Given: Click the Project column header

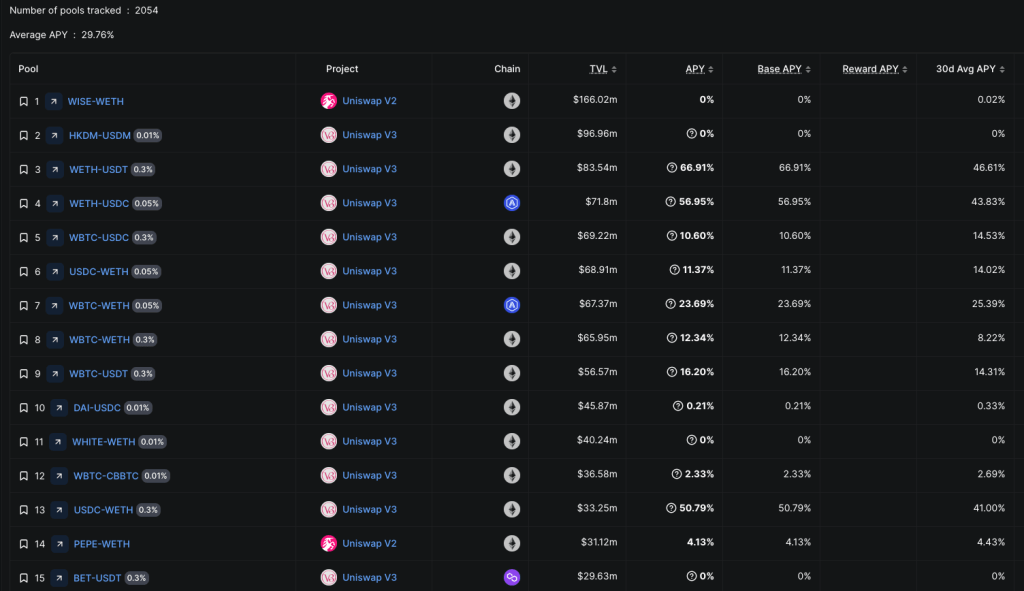Looking at the screenshot, I should (342, 68).
